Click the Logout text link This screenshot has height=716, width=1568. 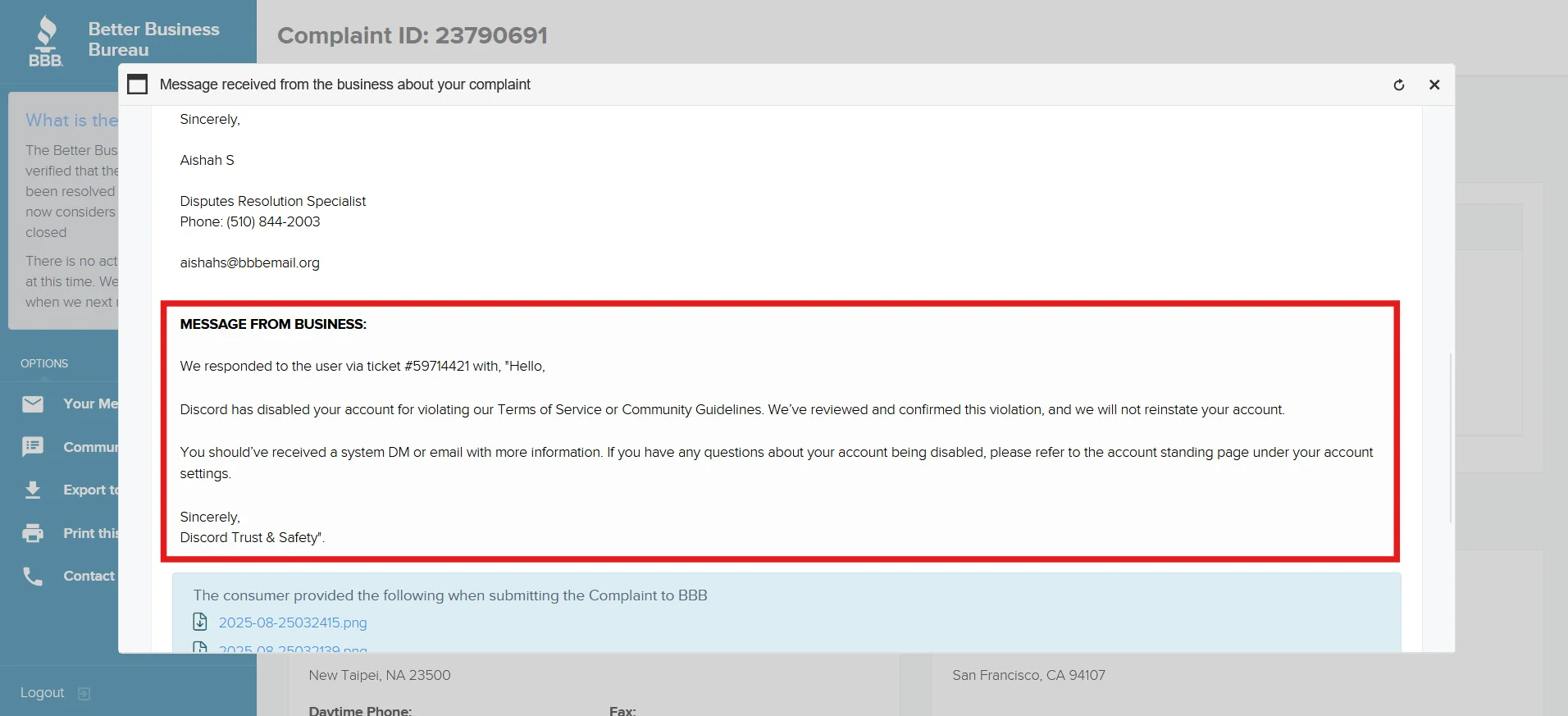pyautogui.click(x=42, y=693)
